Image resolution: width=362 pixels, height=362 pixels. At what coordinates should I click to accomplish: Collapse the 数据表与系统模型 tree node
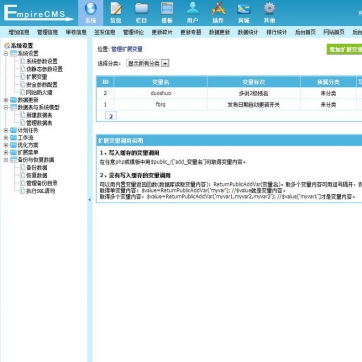[6, 107]
